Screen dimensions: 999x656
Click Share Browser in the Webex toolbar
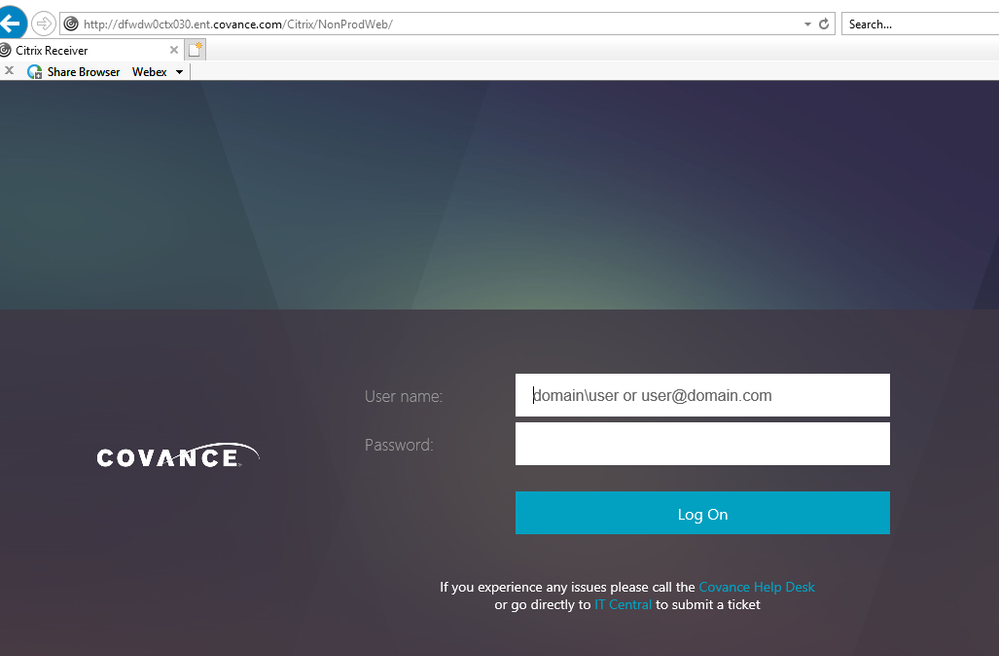pos(83,72)
